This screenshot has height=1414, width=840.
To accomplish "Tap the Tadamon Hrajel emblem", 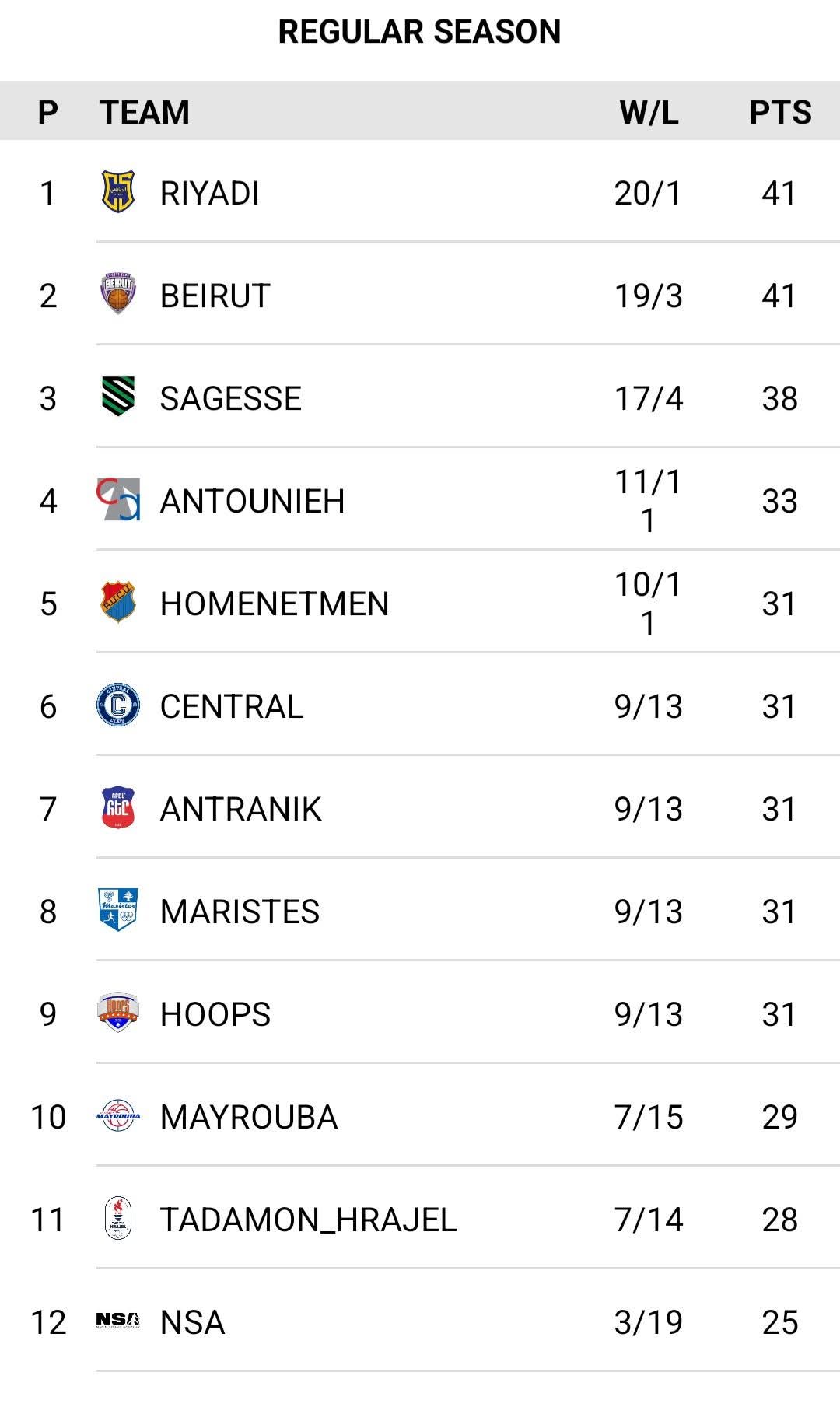I will click(118, 1218).
